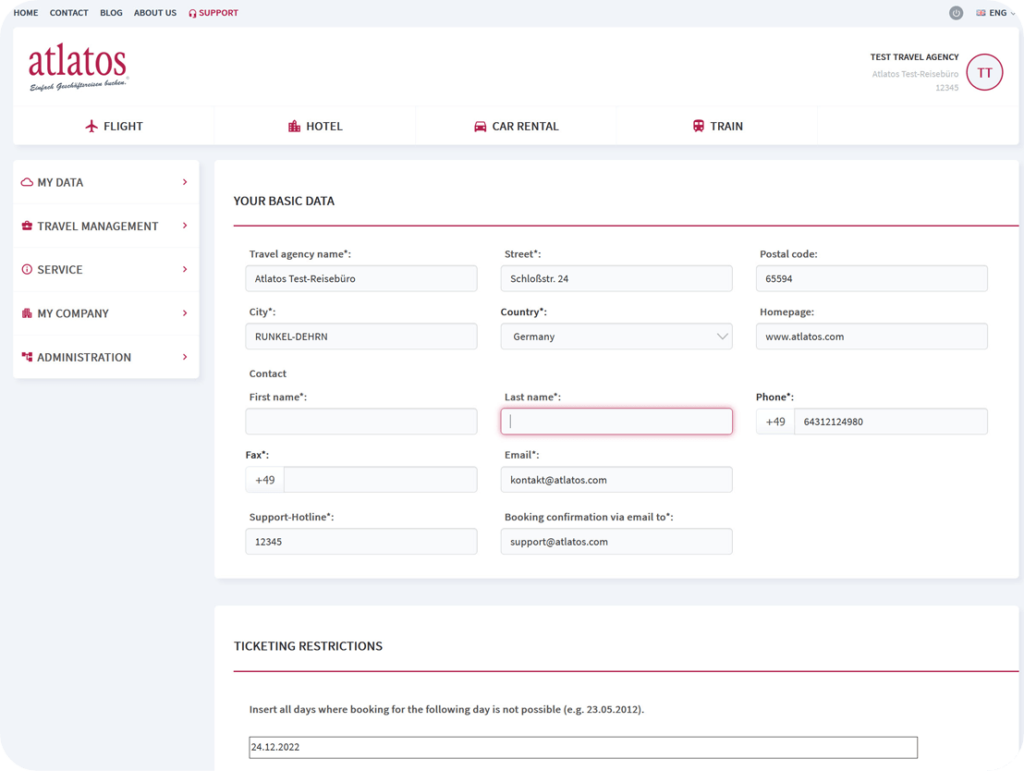The image size is (1024, 771).
Task: Click the First name input field
Action: pos(361,422)
